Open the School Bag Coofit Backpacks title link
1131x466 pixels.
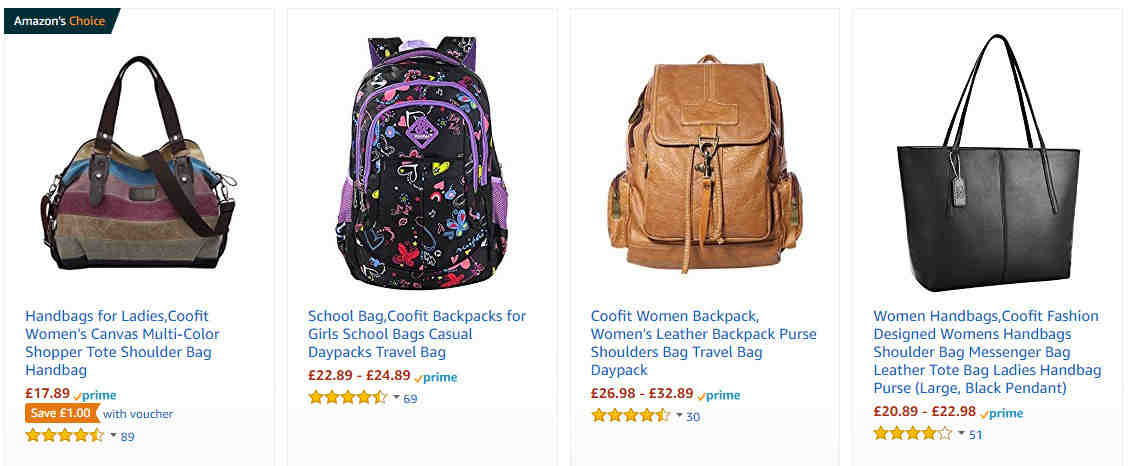417,334
